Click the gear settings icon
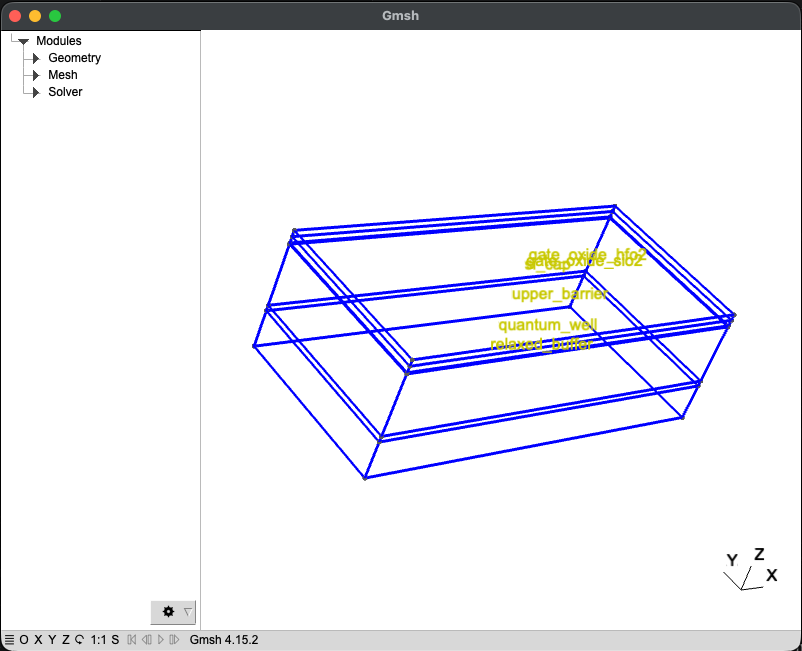Image resolution: width=802 pixels, height=651 pixels. [168, 612]
